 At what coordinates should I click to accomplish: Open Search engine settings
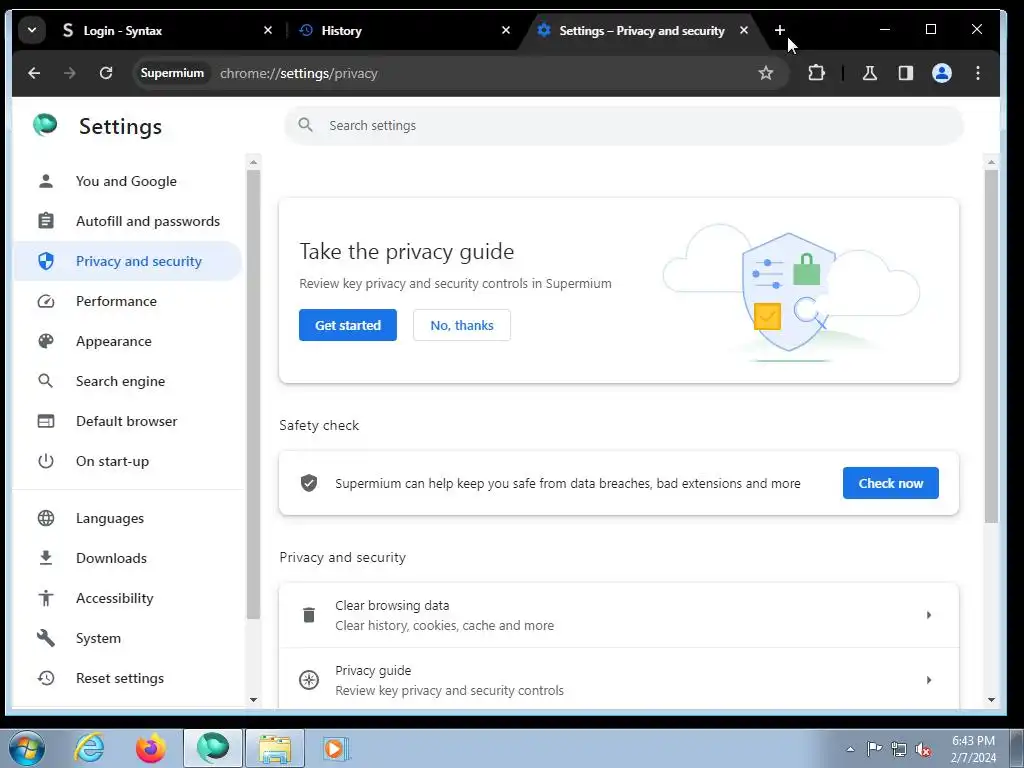[x=128, y=381]
